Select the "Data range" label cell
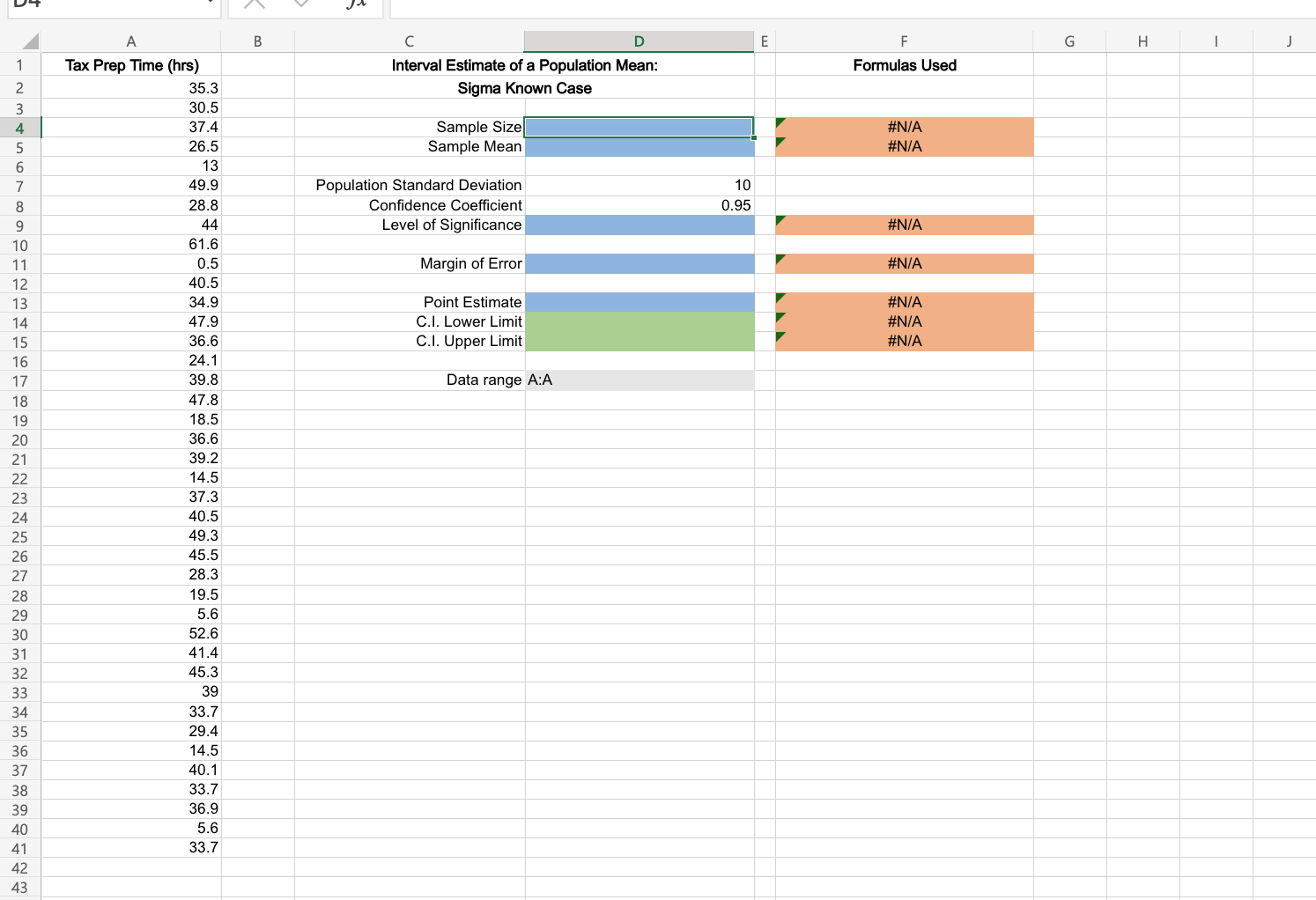Image resolution: width=1316 pixels, height=900 pixels. pyautogui.click(x=410, y=380)
